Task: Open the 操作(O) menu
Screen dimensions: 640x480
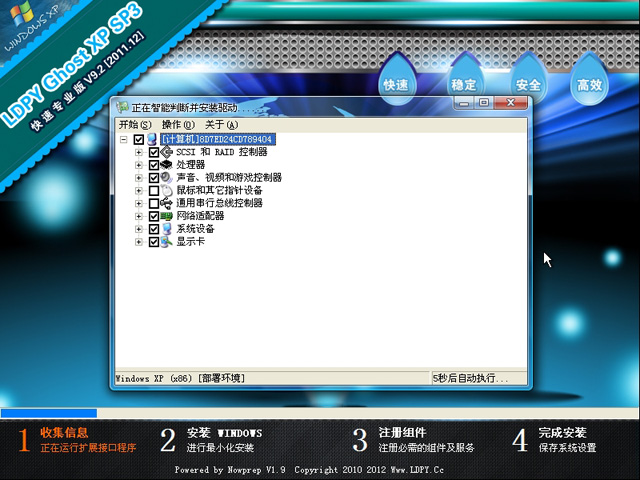Action: tap(178, 124)
